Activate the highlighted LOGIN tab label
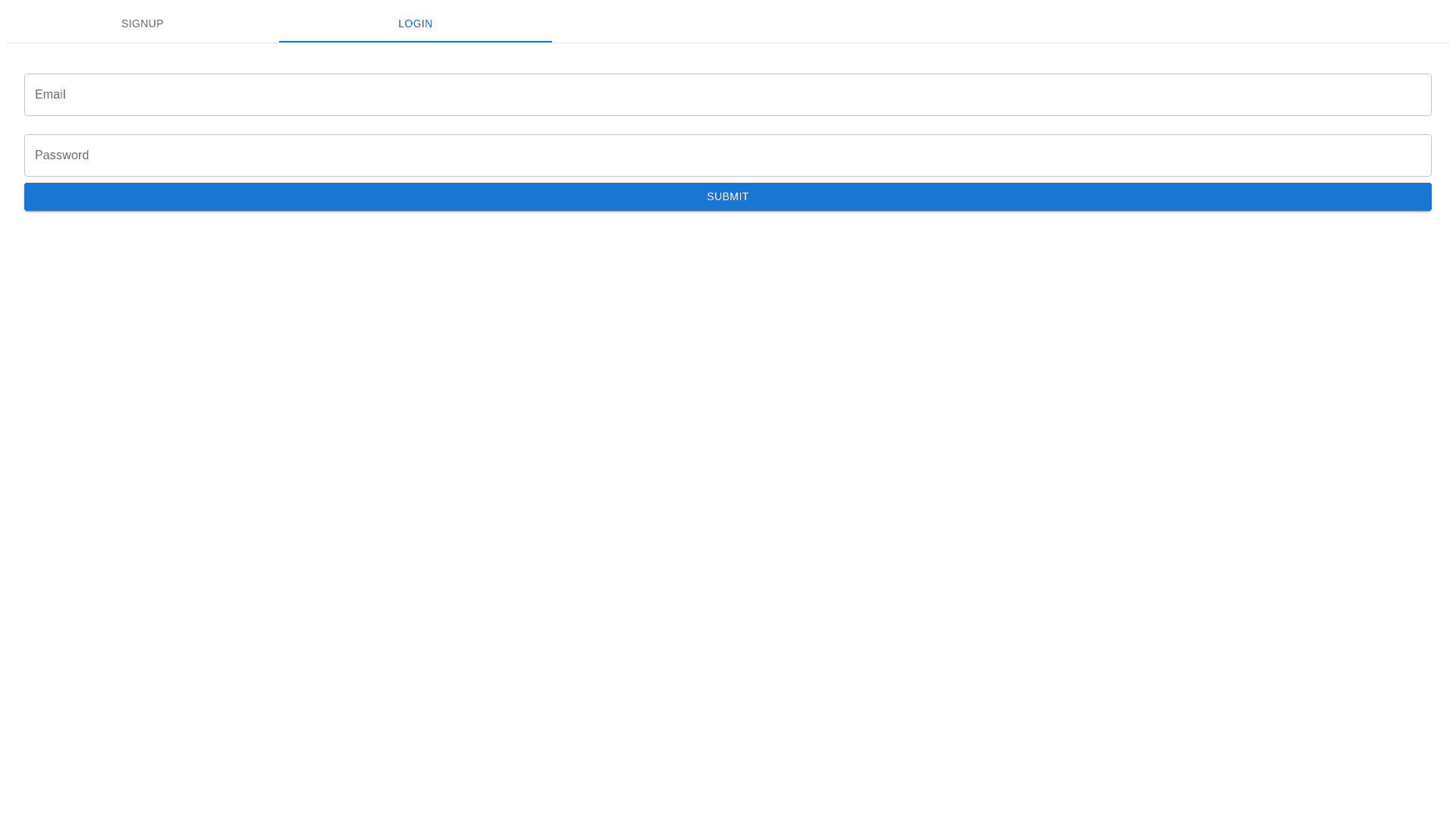 [415, 24]
